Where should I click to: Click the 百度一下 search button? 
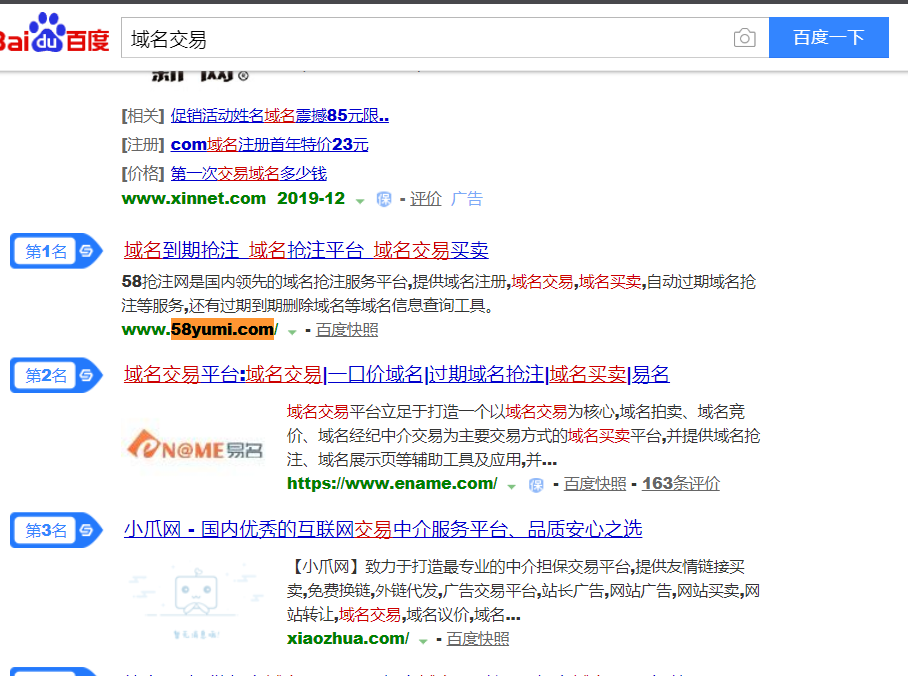828,38
